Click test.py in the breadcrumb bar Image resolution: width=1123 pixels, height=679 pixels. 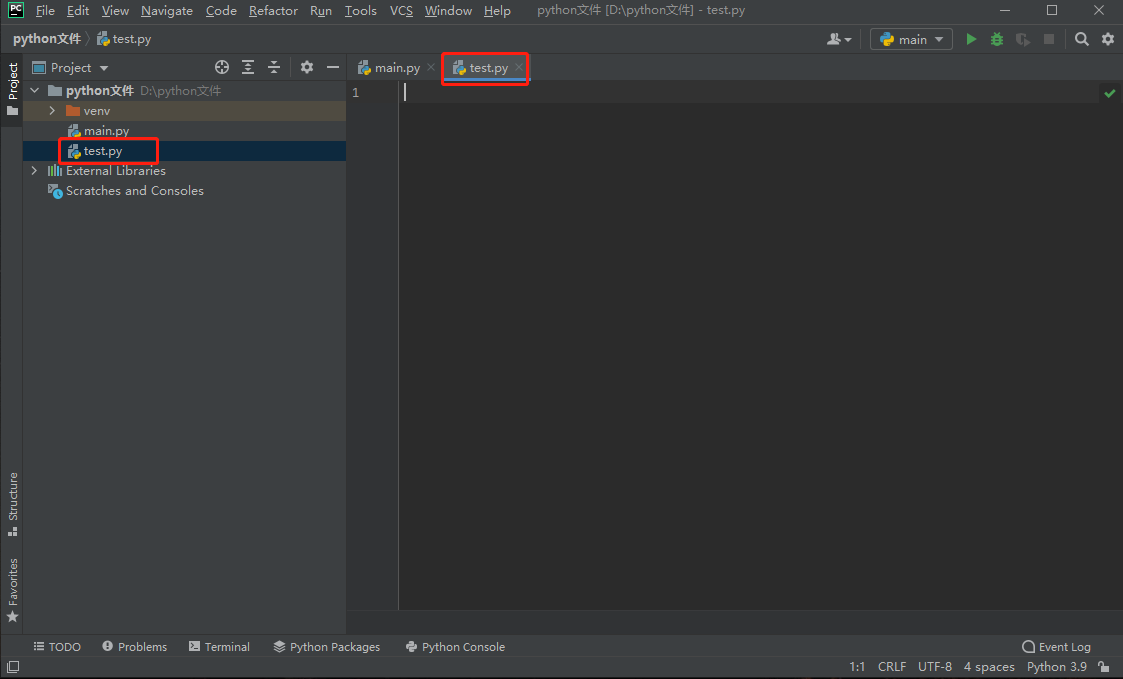[124, 39]
